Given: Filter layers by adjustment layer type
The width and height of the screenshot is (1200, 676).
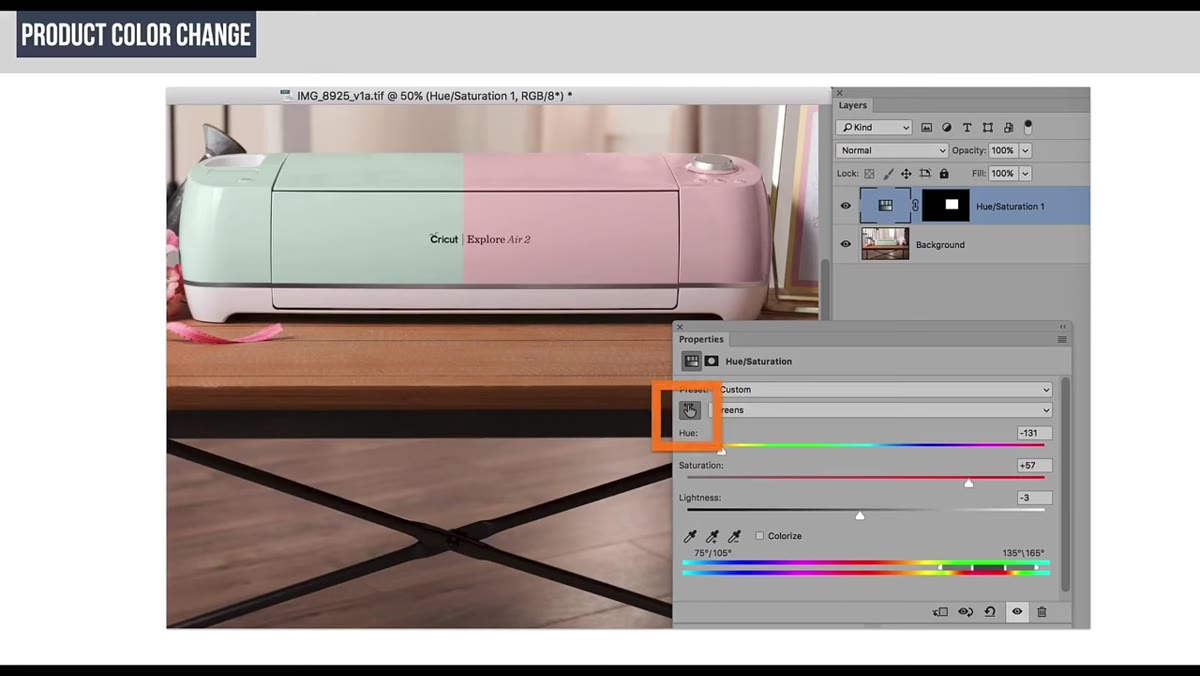Looking at the screenshot, I should coord(947,128).
